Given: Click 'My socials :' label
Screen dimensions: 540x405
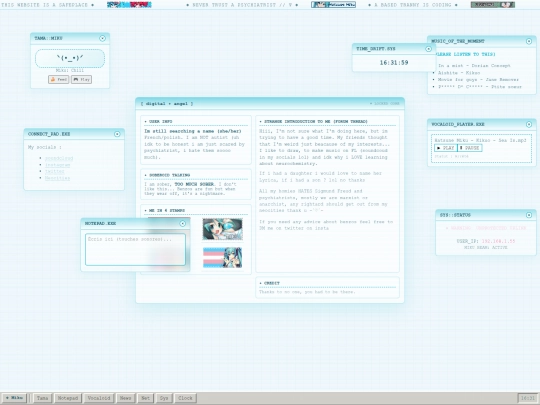Looking at the screenshot, I should 45,147.
